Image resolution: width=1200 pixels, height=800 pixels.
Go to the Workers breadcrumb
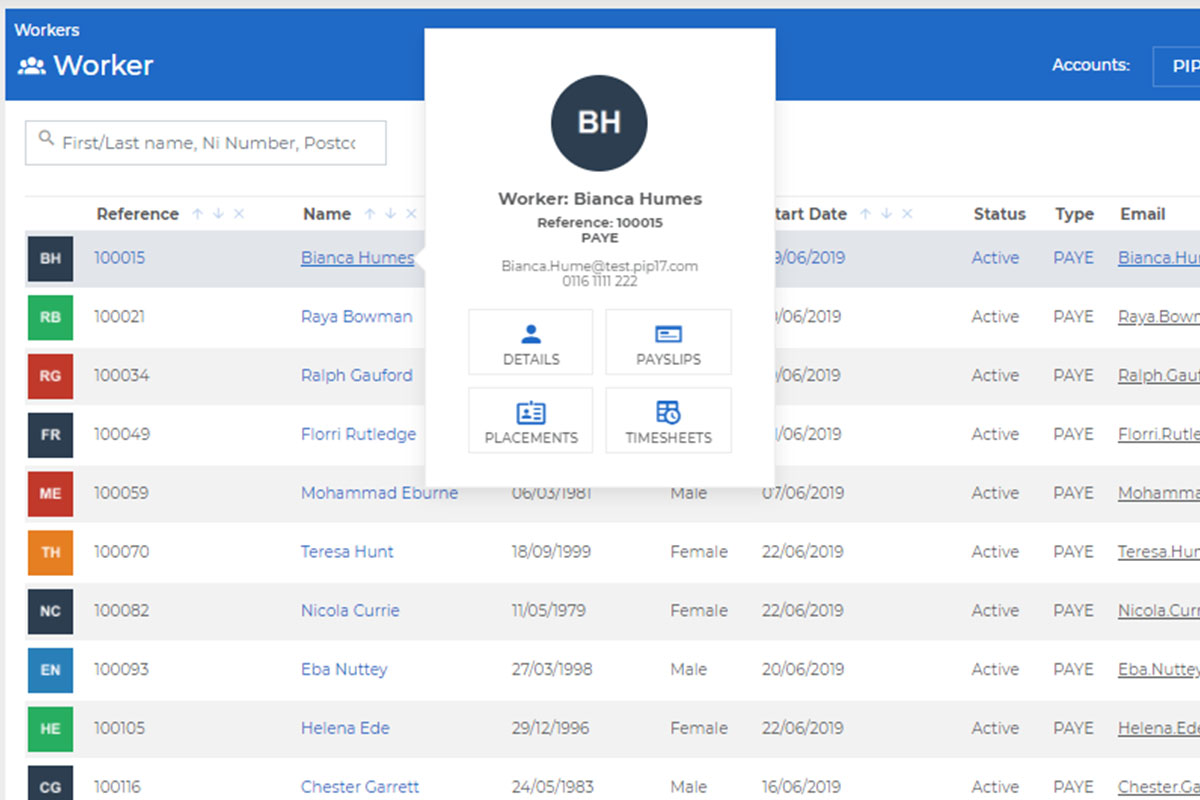click(x=47, y=30)
